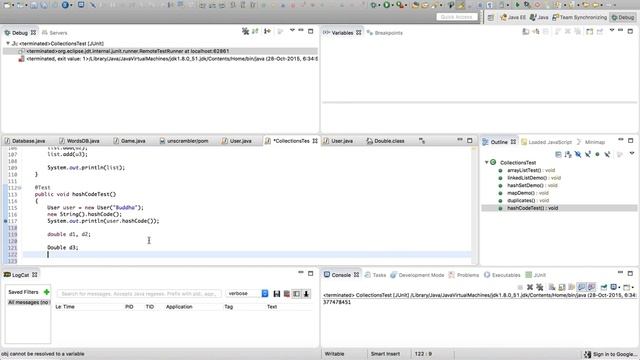The image size is (640, 360).
Task: Click Open Console icon in Console toolbar
Action: [627, 287]
